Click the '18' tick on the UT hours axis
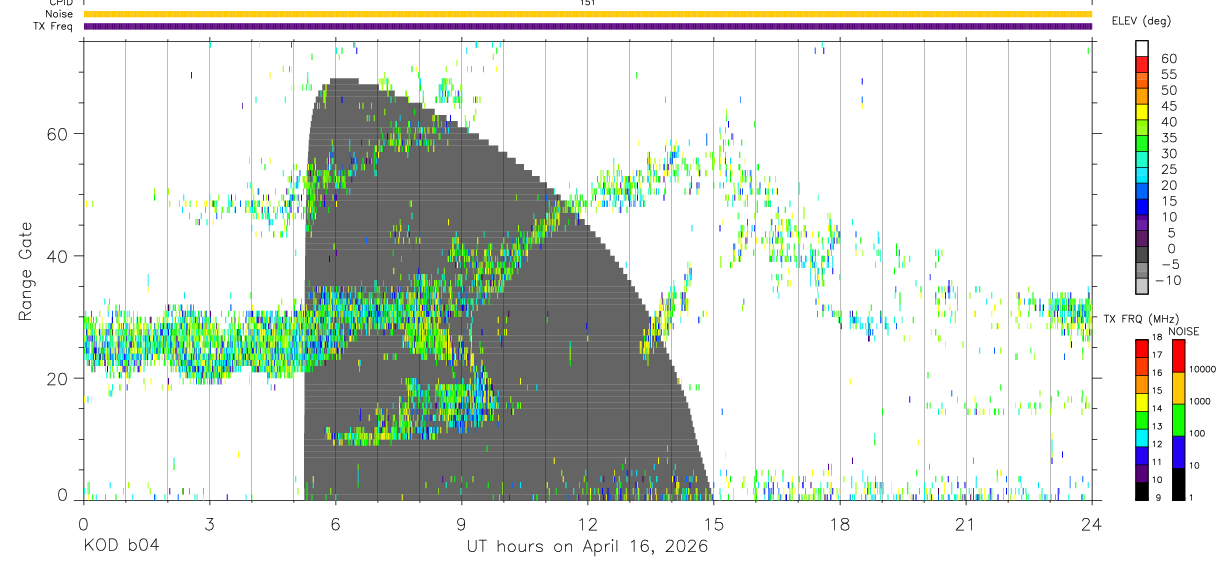 [x=839, y=524]
